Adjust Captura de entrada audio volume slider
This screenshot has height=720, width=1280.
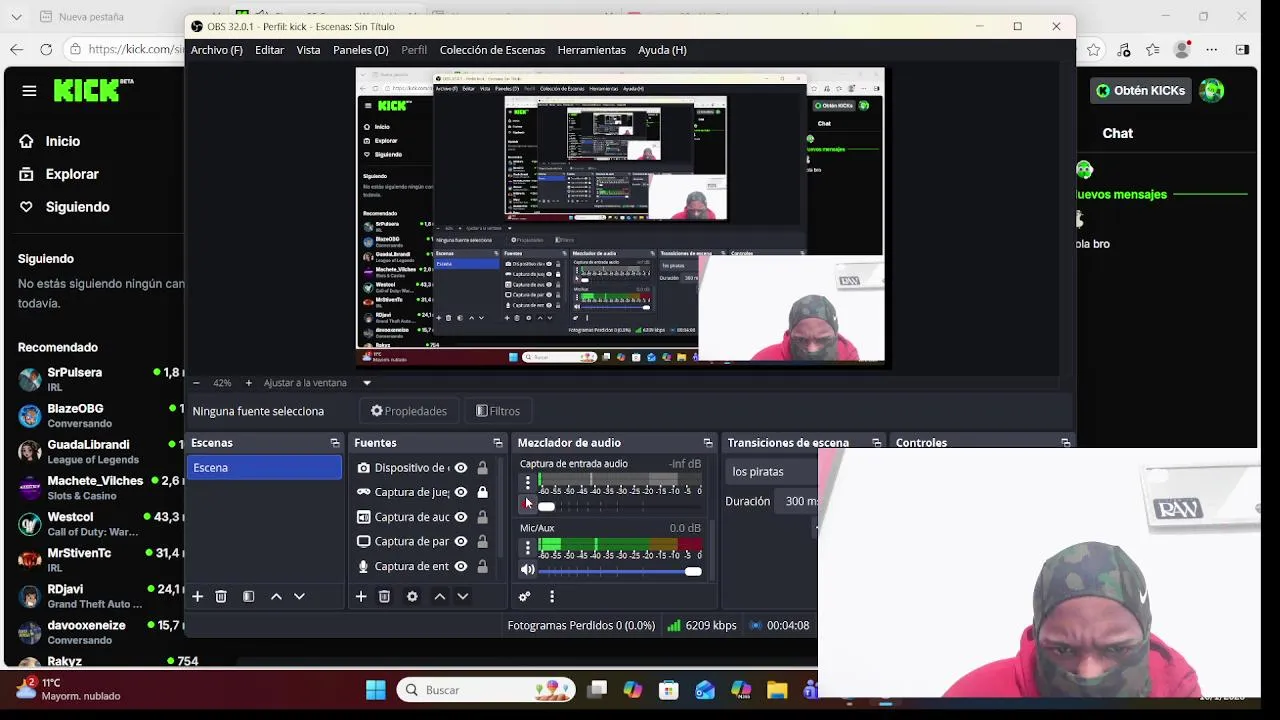620,506
